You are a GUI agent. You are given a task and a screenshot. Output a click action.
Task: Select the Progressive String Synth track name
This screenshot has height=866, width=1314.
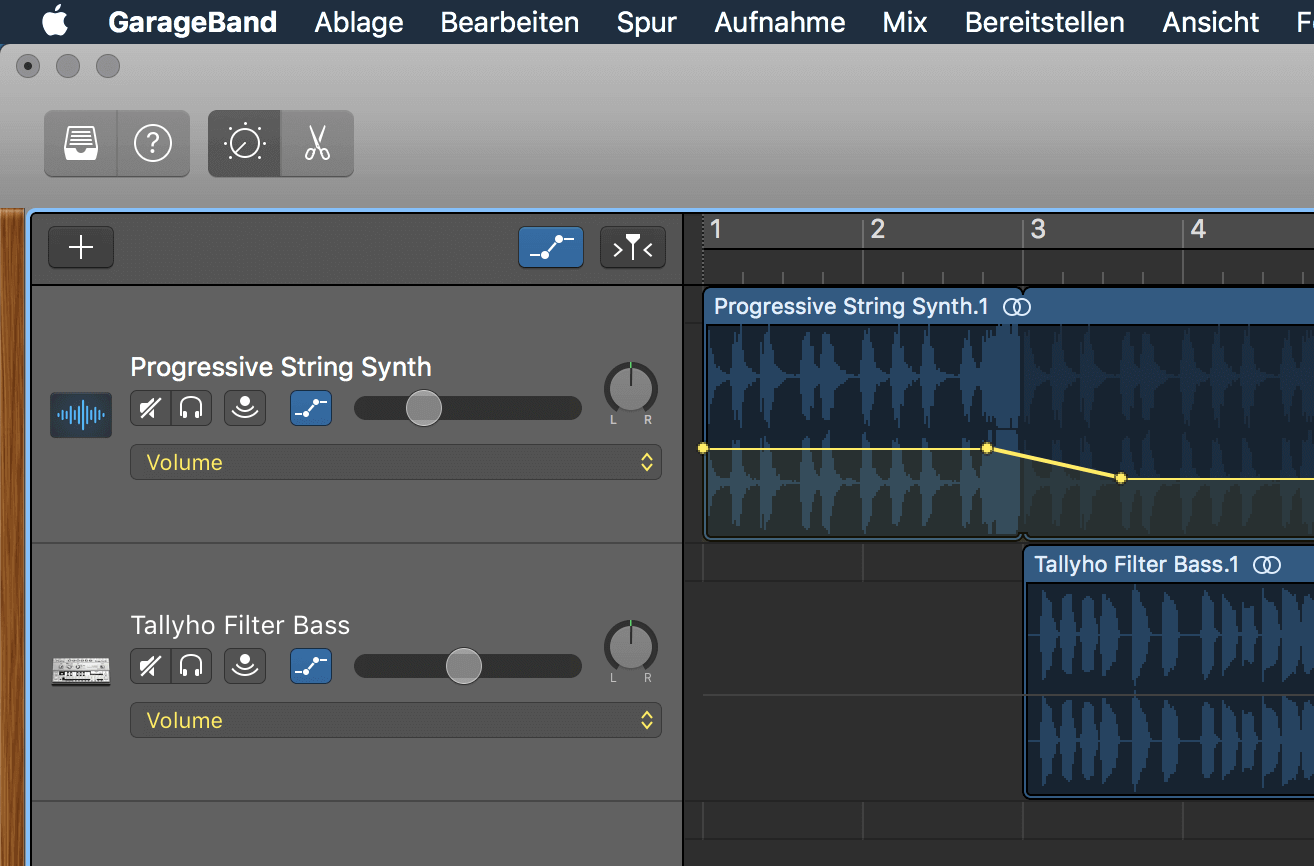(x=281, y=367)
